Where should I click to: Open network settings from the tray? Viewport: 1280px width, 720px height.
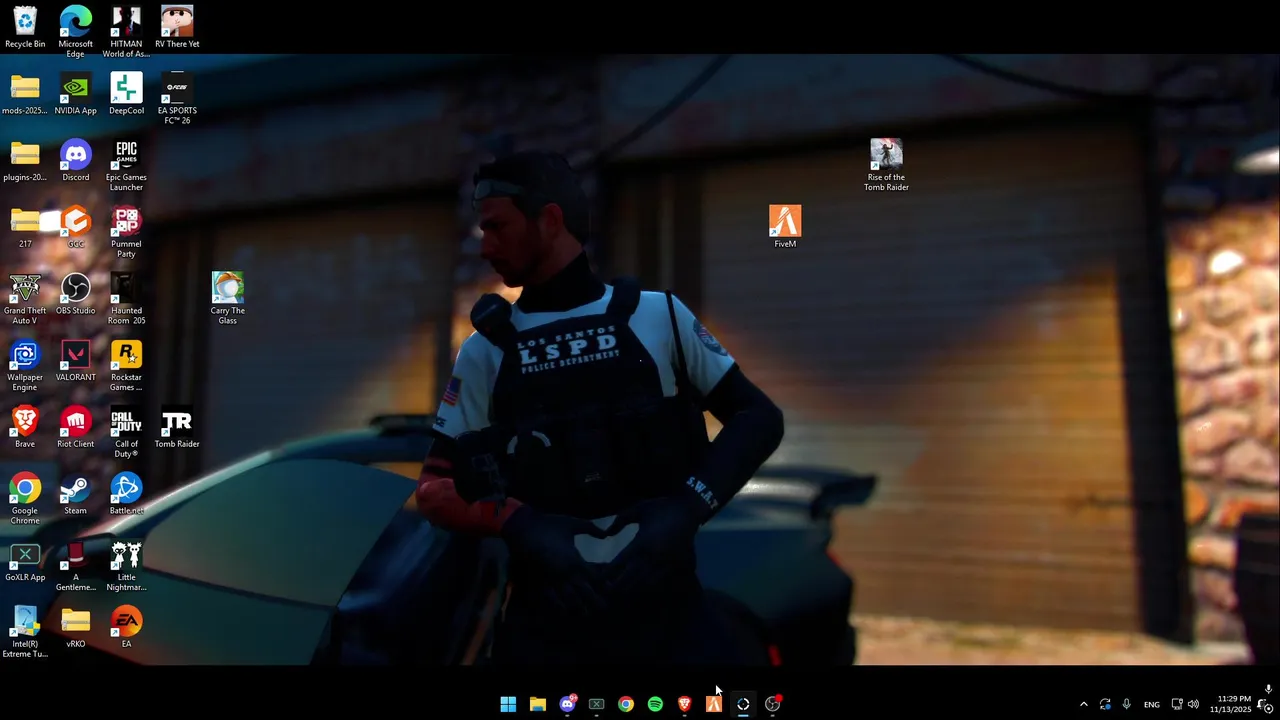point(1177,704)
